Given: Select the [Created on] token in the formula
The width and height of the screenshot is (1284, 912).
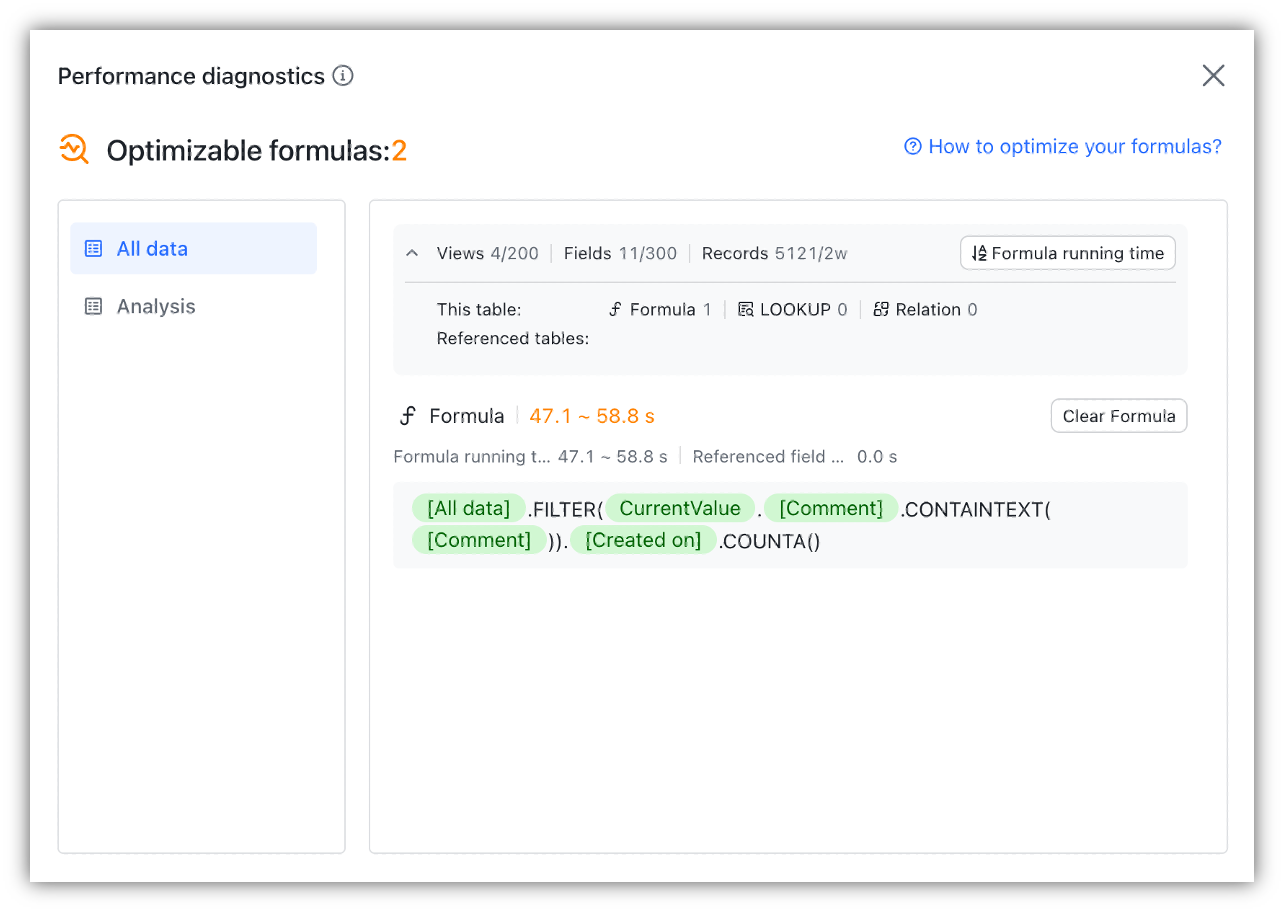Looking at the screenshot, I should pyautogui.click(x=644, y=539).
